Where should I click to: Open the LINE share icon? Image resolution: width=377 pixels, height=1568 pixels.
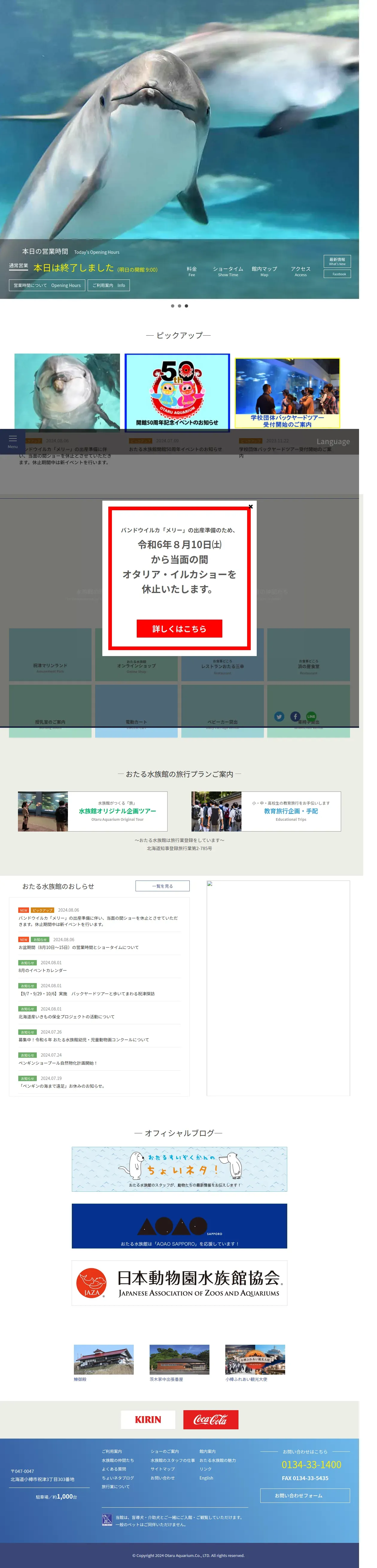[x=311, y=716]
